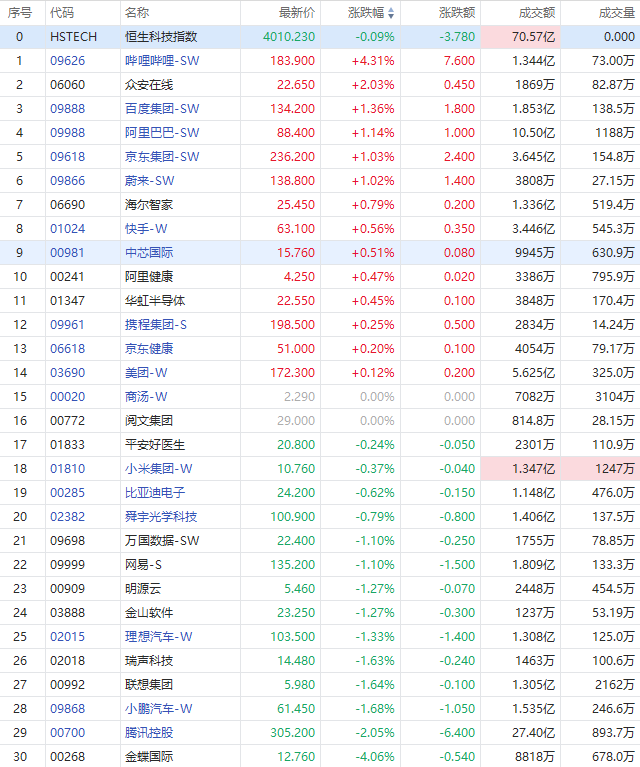Open 哔哩哔哩-SW stock name
This screenshot has height=767, width=640.
pos(162,61)
